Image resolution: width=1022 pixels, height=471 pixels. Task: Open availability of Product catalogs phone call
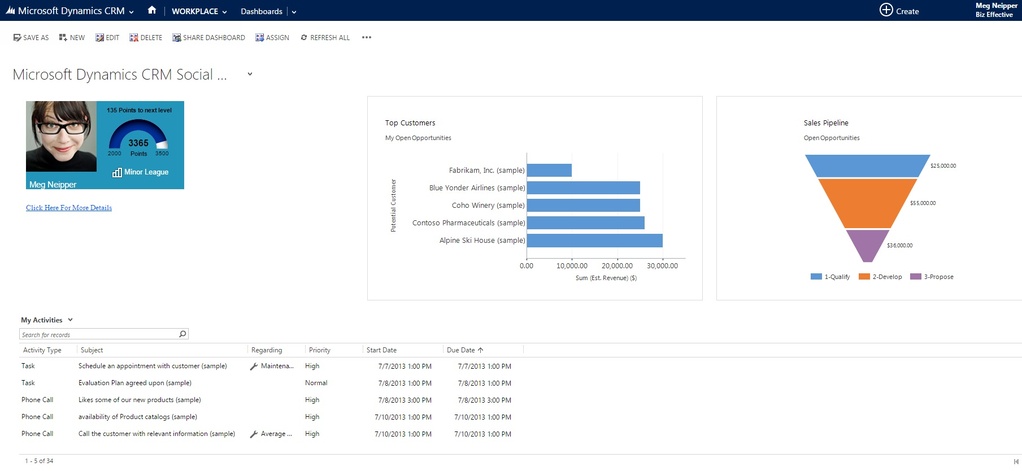point(138,417)
